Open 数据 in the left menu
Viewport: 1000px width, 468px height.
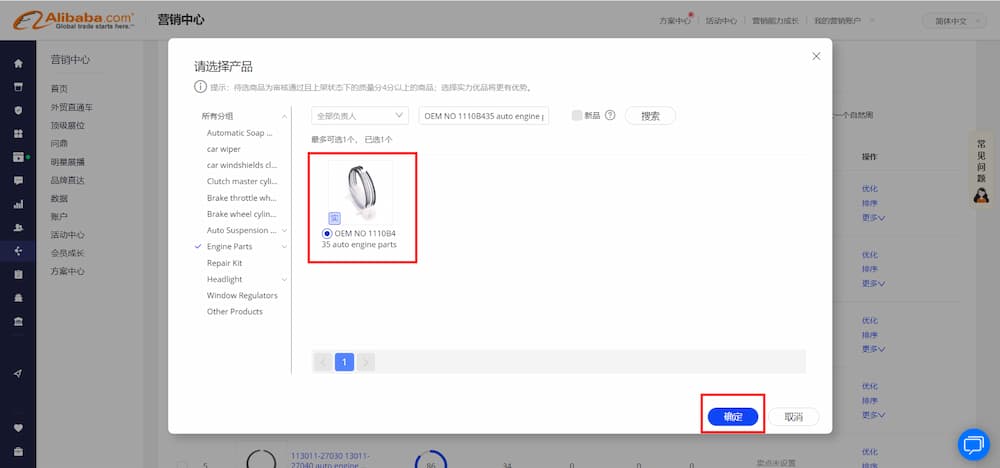coord(59,198)
